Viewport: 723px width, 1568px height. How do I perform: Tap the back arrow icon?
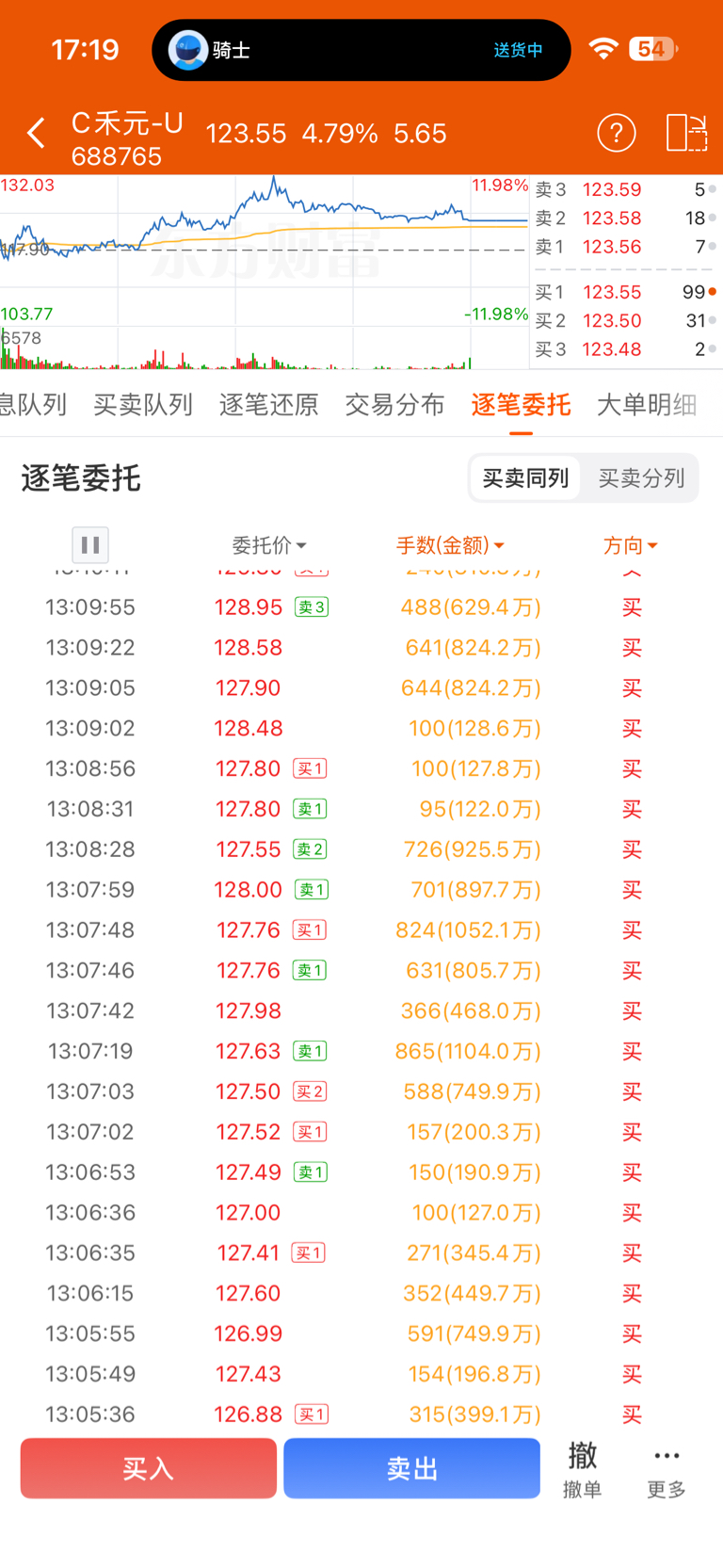coord(36,134)
